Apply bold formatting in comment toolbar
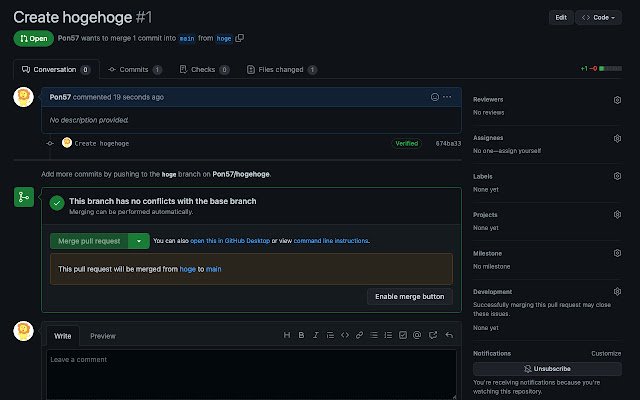The width and height of the screenshot is (640, 400). pyautogui.click(x=301, y=335)
